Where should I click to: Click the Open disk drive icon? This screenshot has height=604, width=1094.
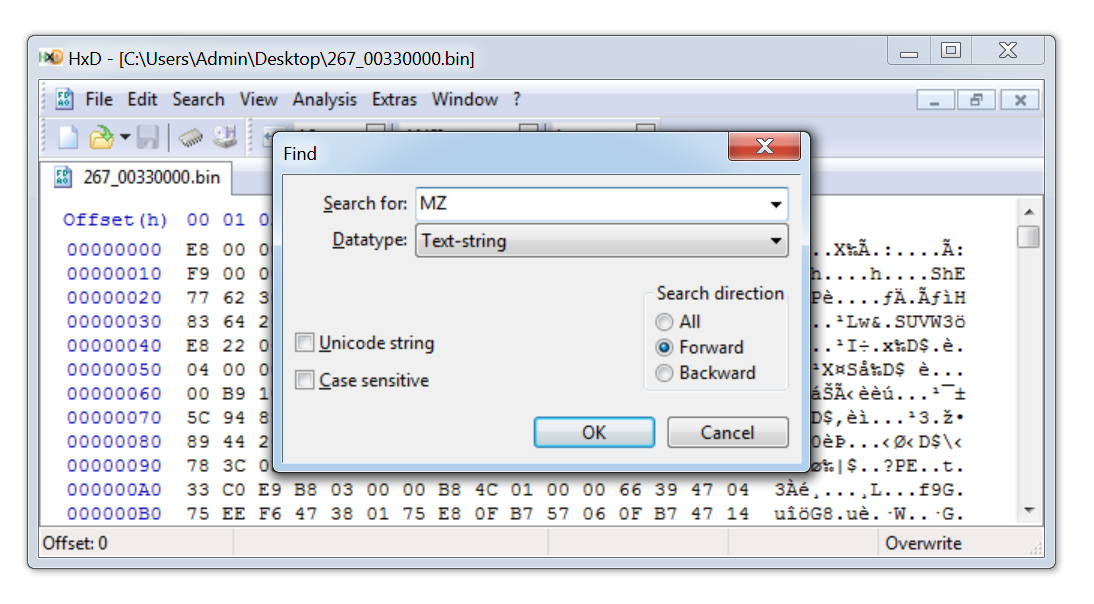point(225,137)
